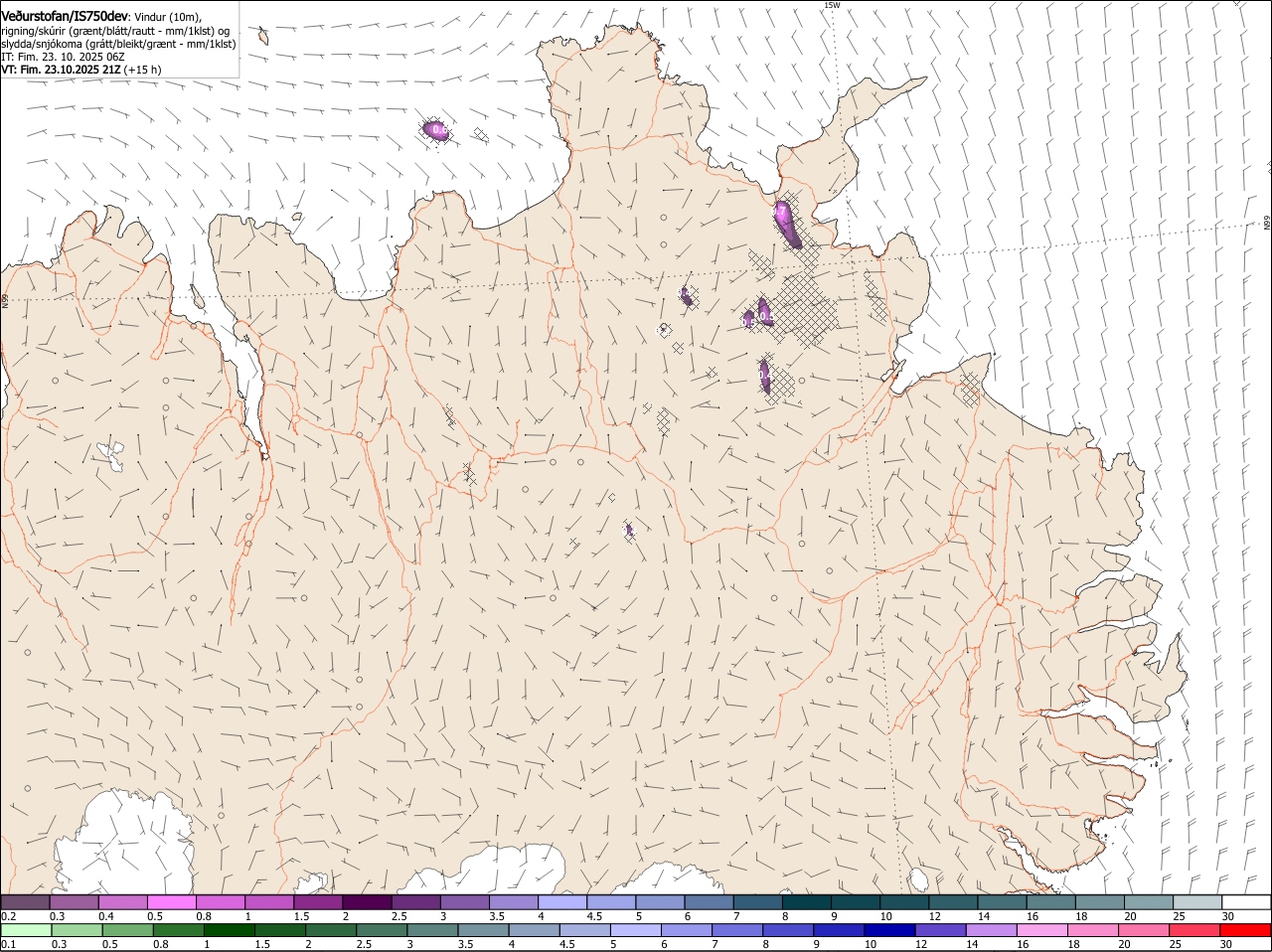Click the green swatch between 0.5 and 0.8 in the lower legend bar

coord(127,931)
